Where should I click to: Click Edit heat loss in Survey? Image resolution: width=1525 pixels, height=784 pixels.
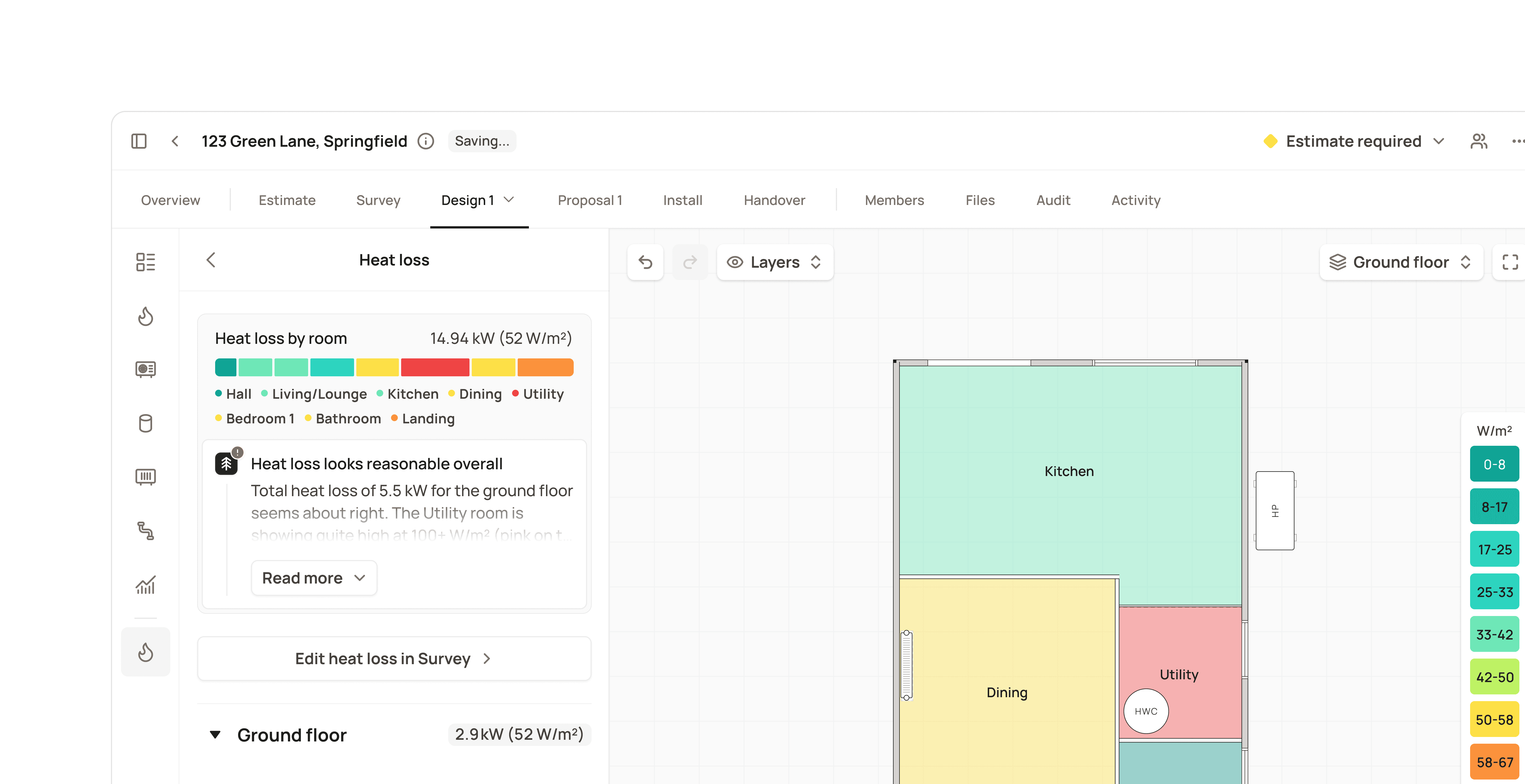(394, 659)
